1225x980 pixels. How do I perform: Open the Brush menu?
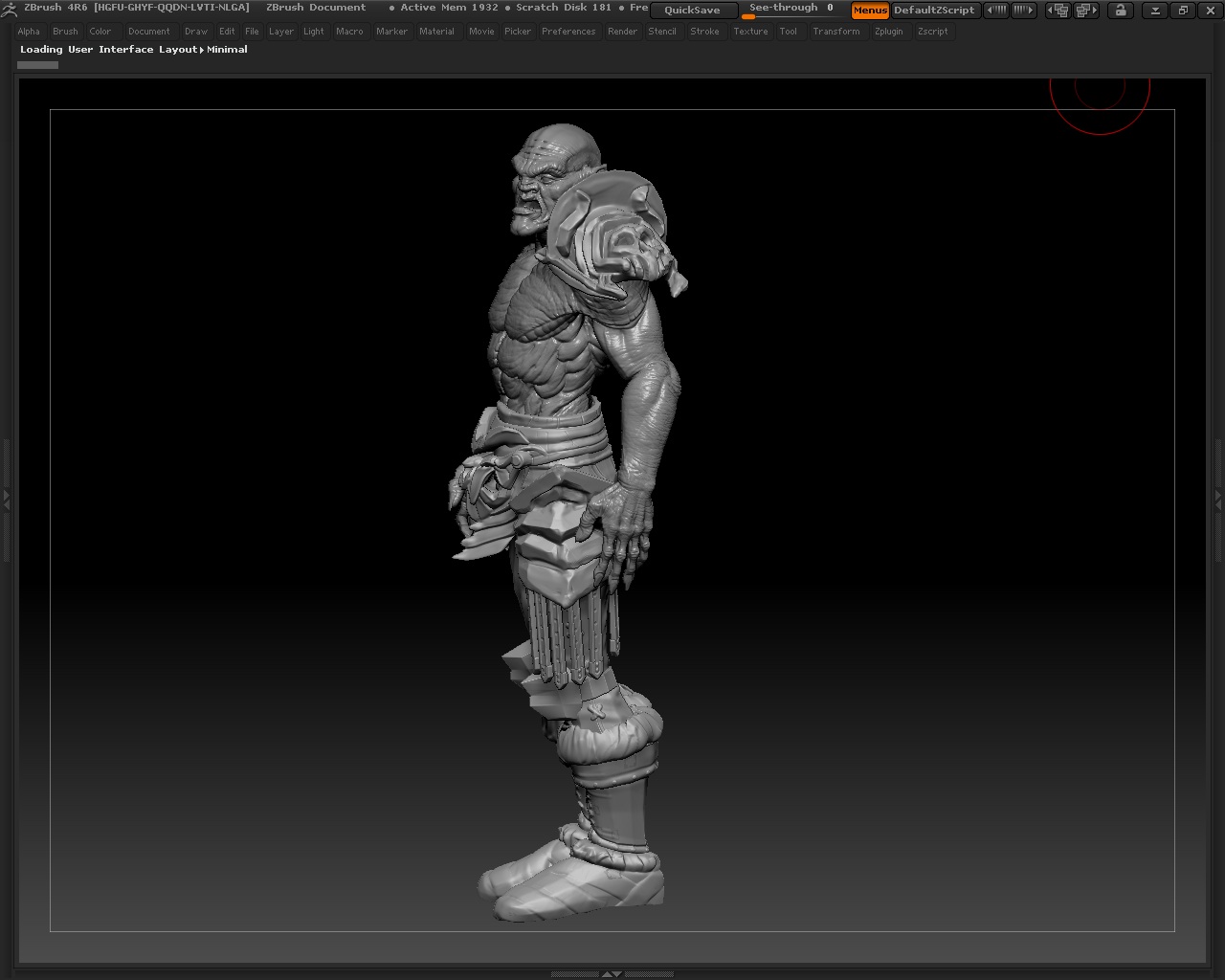[x=65, y=32]
